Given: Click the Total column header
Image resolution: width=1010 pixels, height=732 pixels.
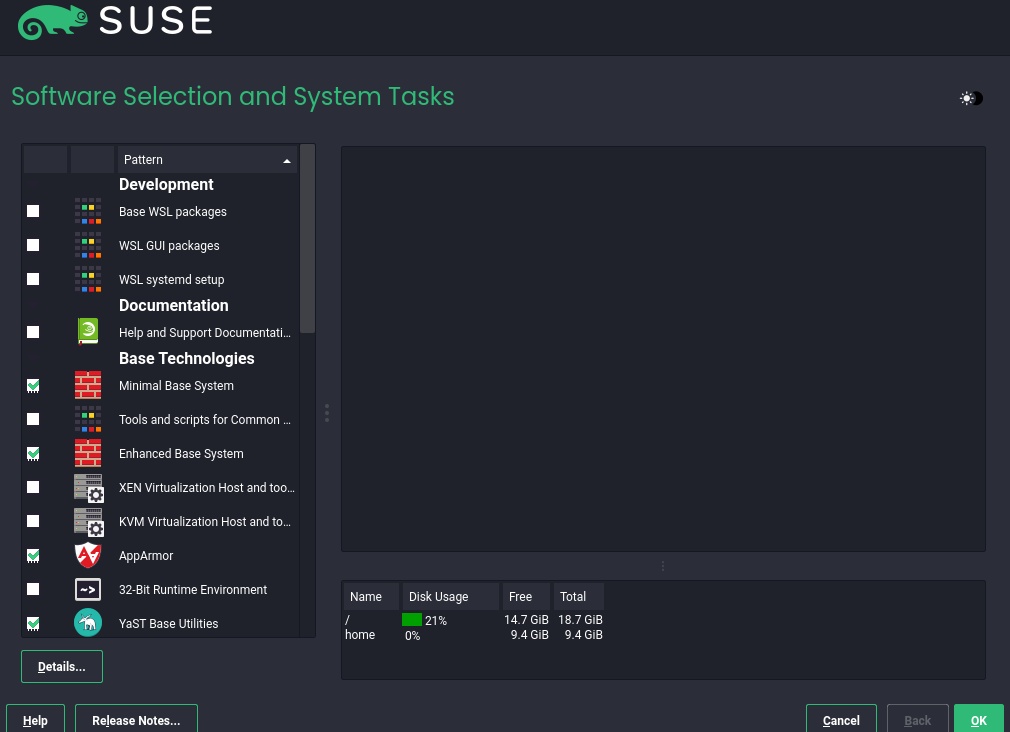Looking at the screenshot, I should pyautogui.click(x=578, y=597).
